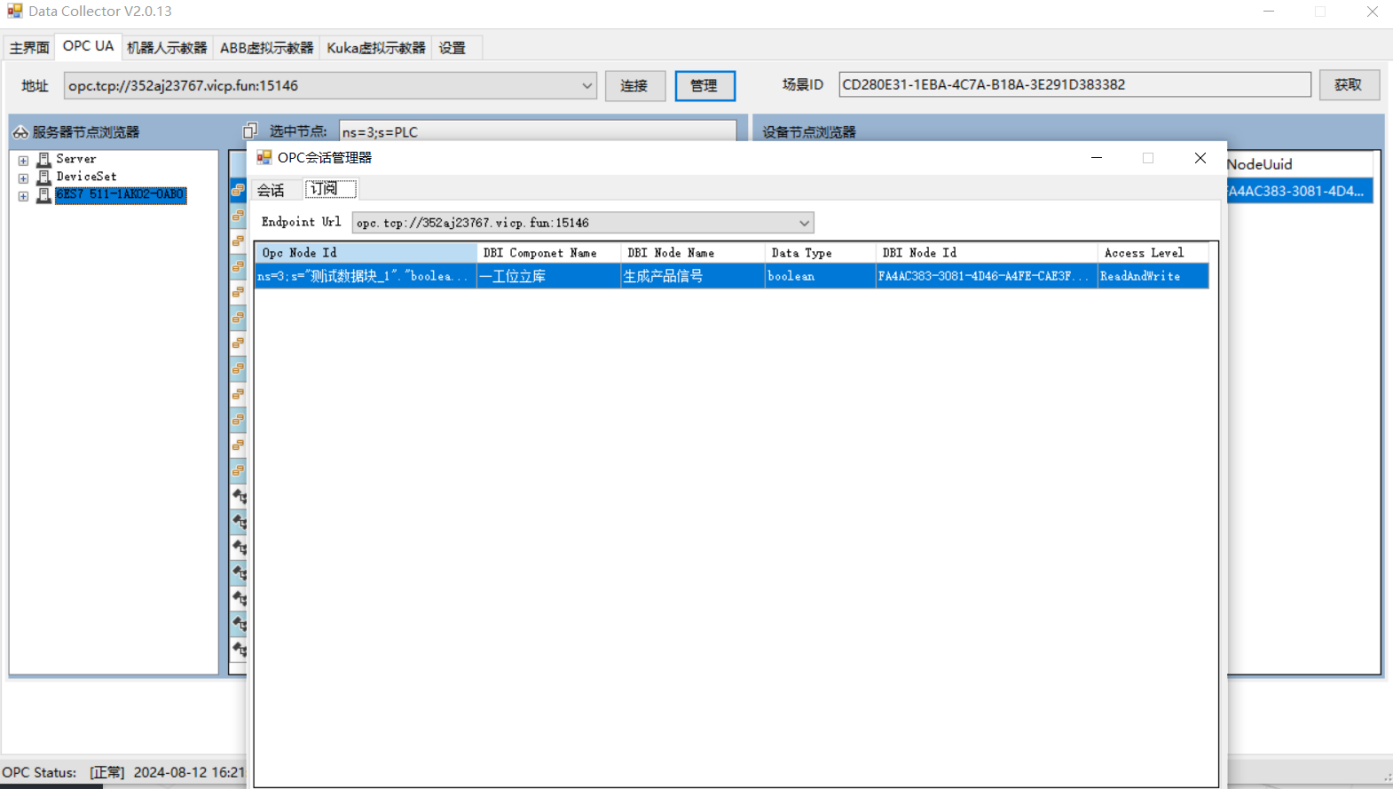The height and width of the screenshot is (789, 1394).
Task: Click the 获取 button
Action: point(1348,85)
